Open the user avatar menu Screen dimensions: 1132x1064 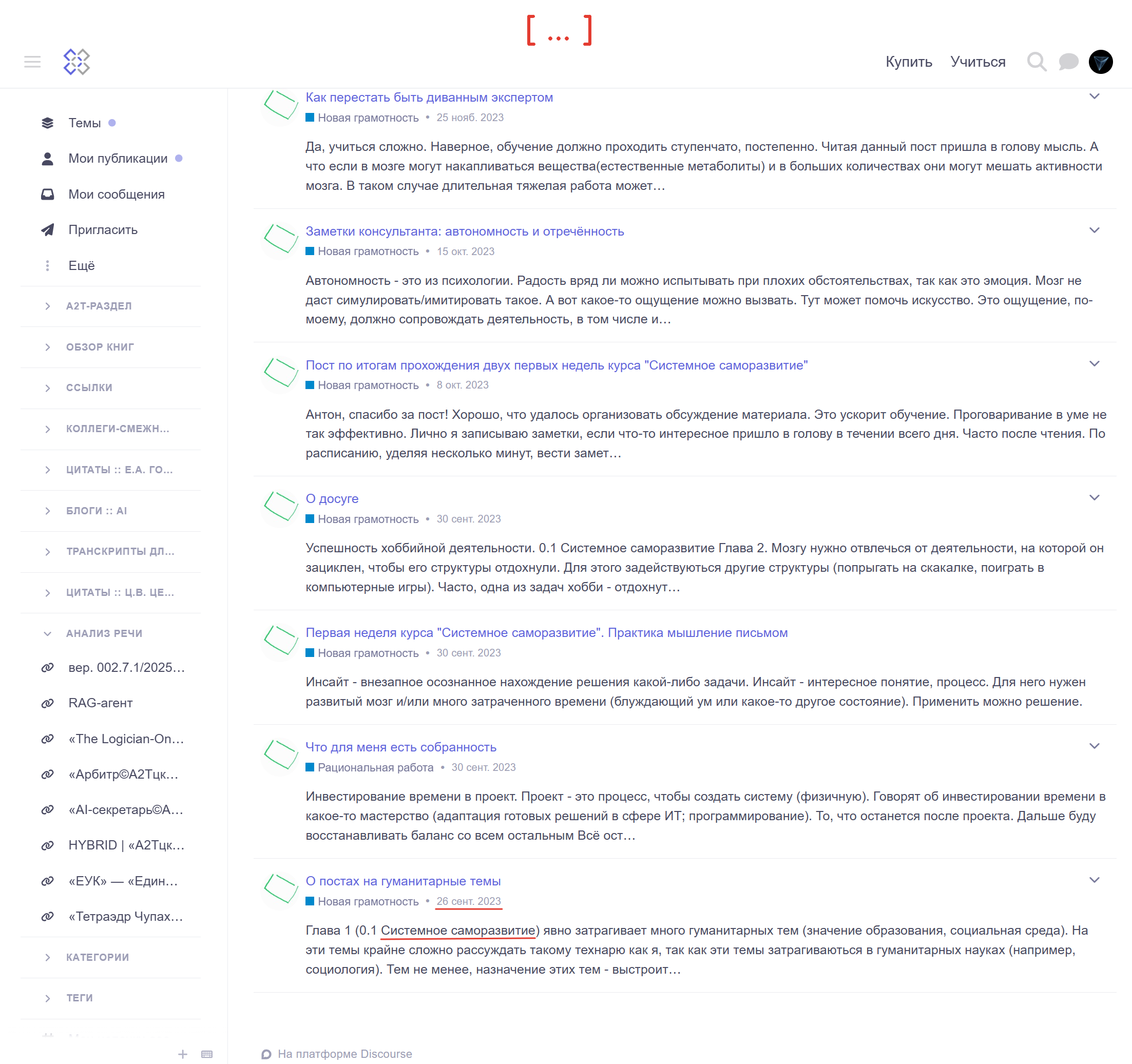pyautogui.click(x=1100, y=62)
